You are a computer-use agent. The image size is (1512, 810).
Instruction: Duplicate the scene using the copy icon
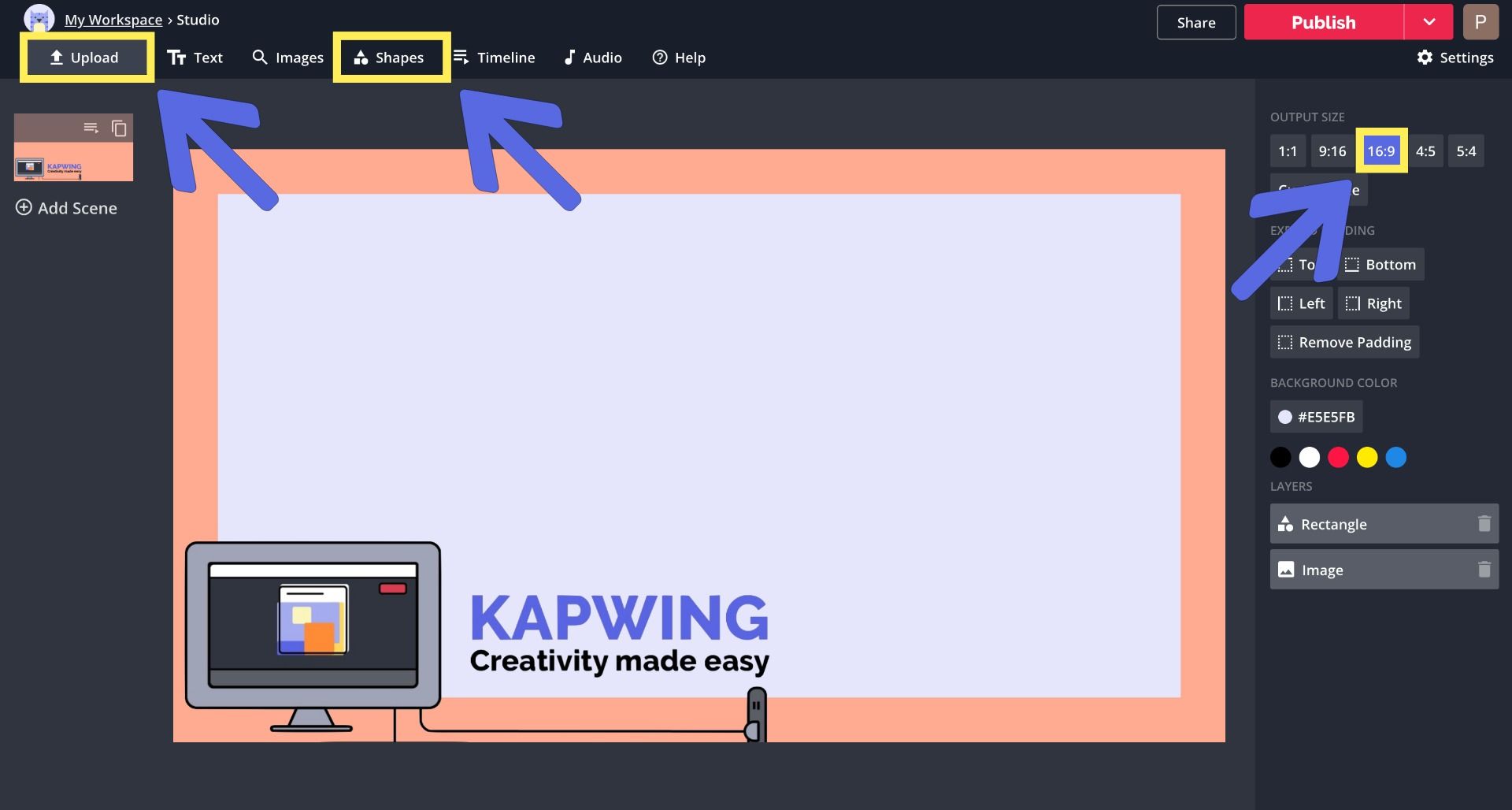[119, 128]
